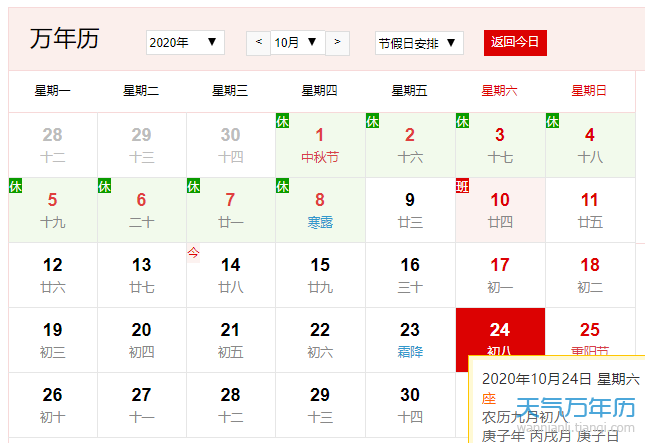The image size is (645, 443).
Task: Click date 20 初四
Action: point(142,340)
